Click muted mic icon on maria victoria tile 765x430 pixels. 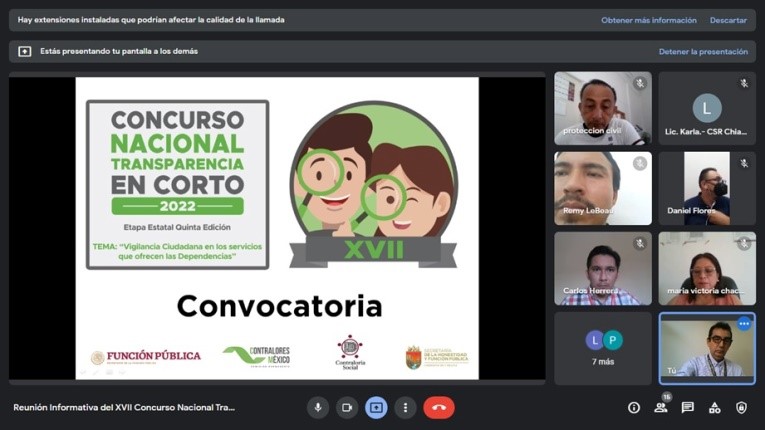tap(744, 244)
